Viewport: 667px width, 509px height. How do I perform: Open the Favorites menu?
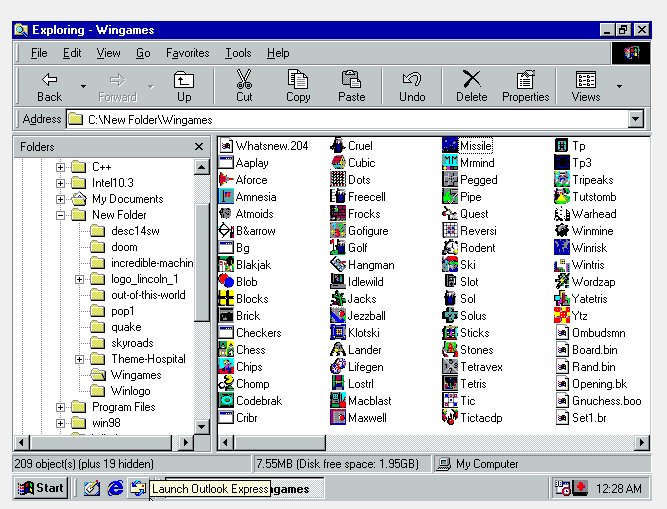point(188,53)
